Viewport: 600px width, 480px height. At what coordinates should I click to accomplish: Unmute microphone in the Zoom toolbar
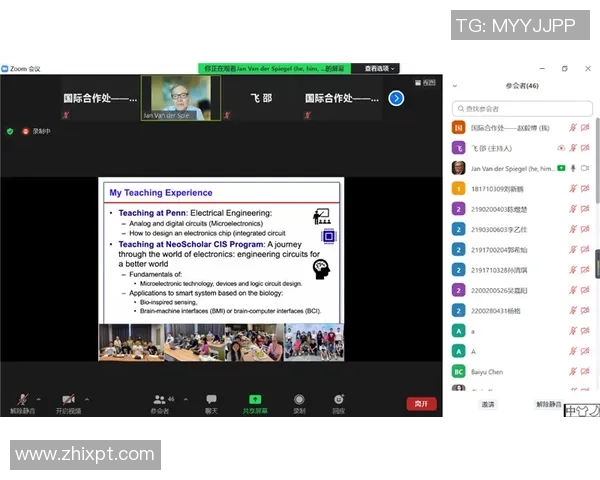[x=23, y=403]
